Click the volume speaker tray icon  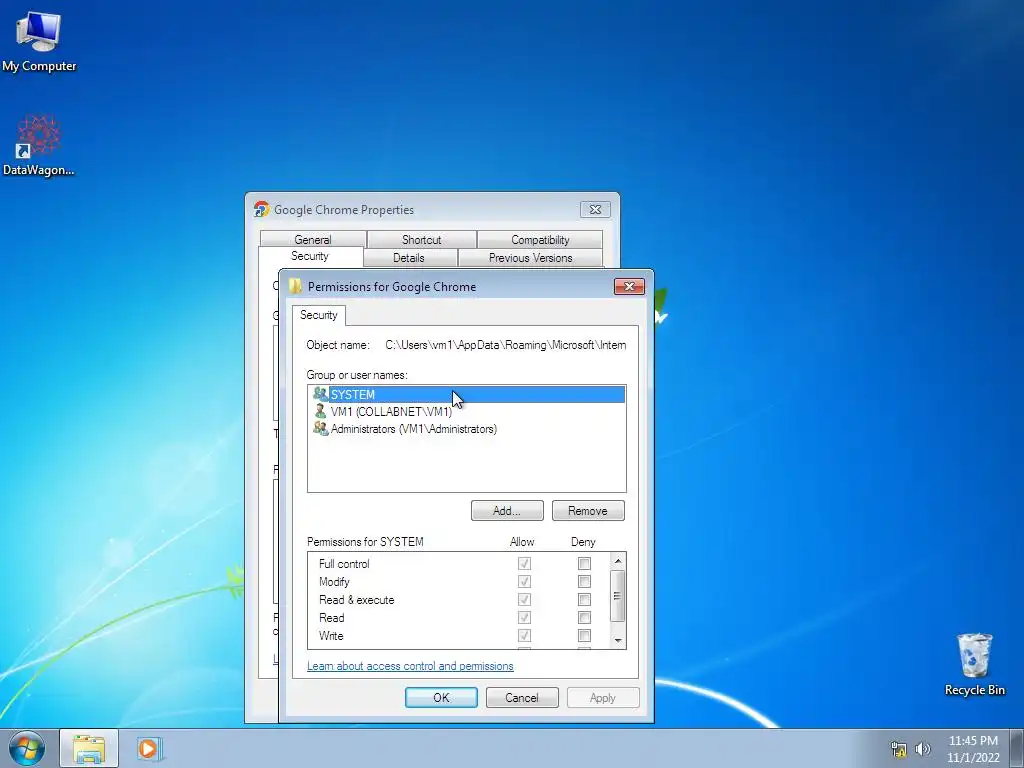point(923,749)
